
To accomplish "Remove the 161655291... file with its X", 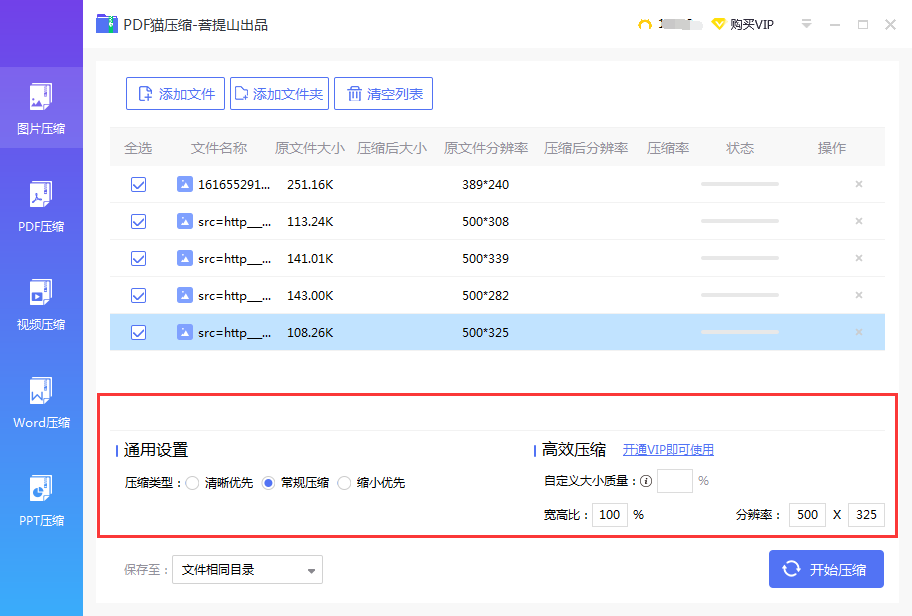I will [858, 184].
